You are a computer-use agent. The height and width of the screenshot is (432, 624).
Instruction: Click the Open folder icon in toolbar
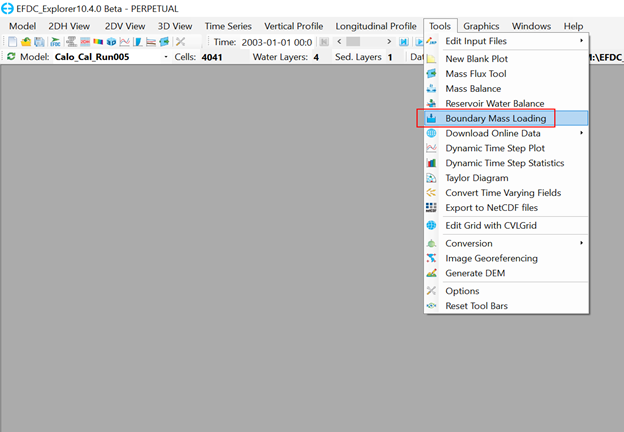[x=26, y=42]
